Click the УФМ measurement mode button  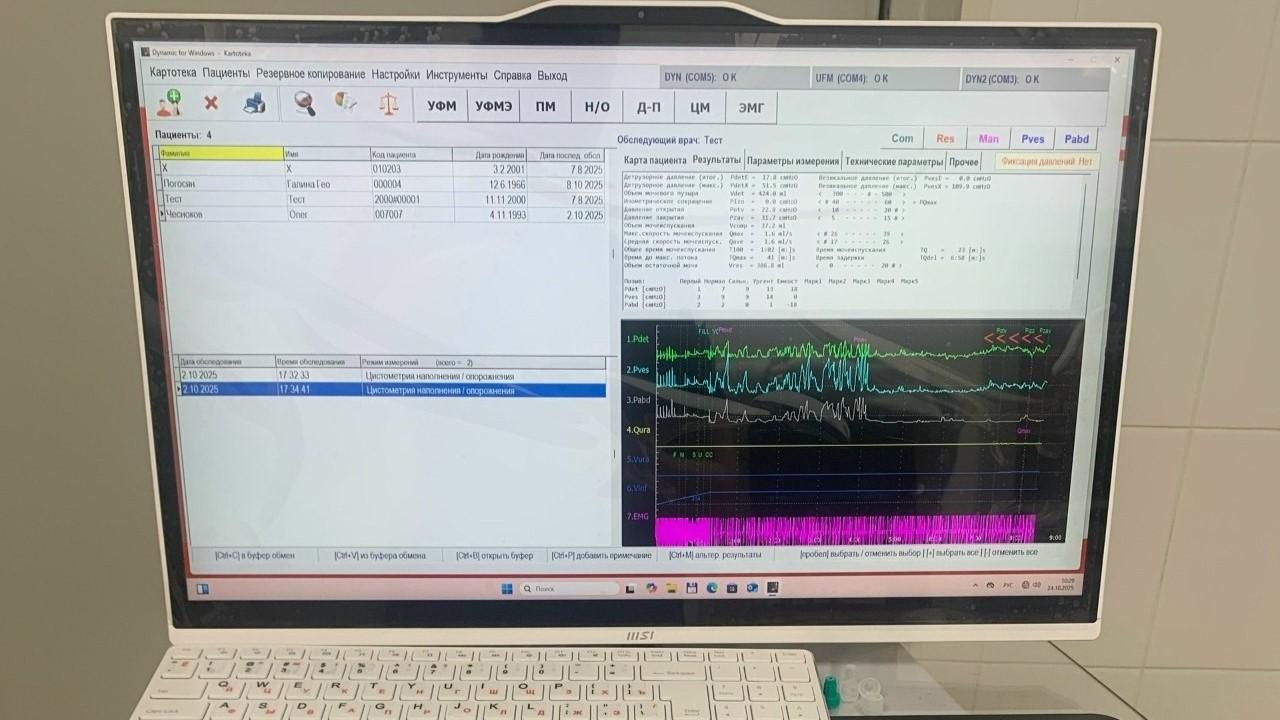point(441,106)
